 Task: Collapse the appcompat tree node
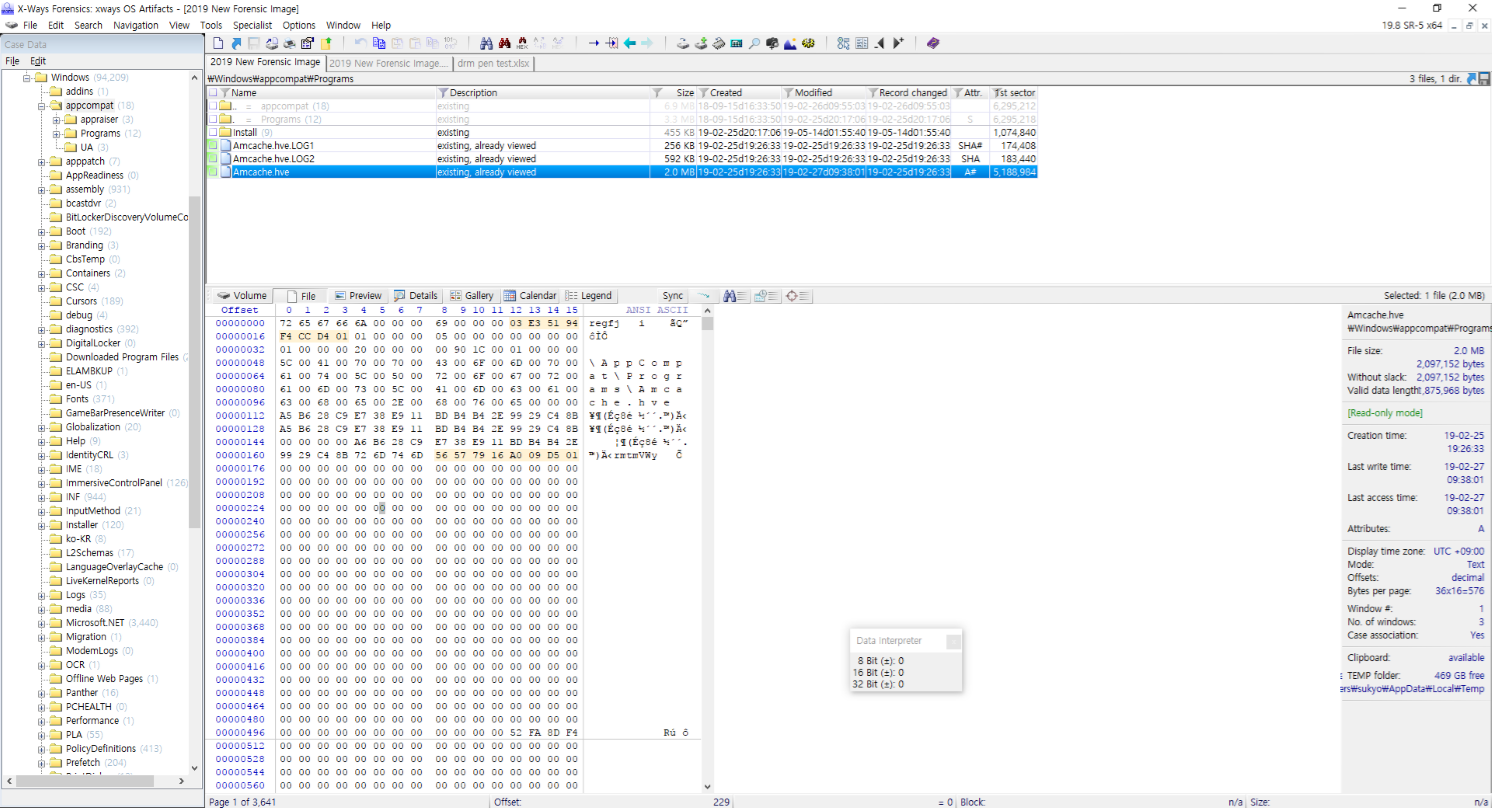pyautogui.click(x=43, y=105)
